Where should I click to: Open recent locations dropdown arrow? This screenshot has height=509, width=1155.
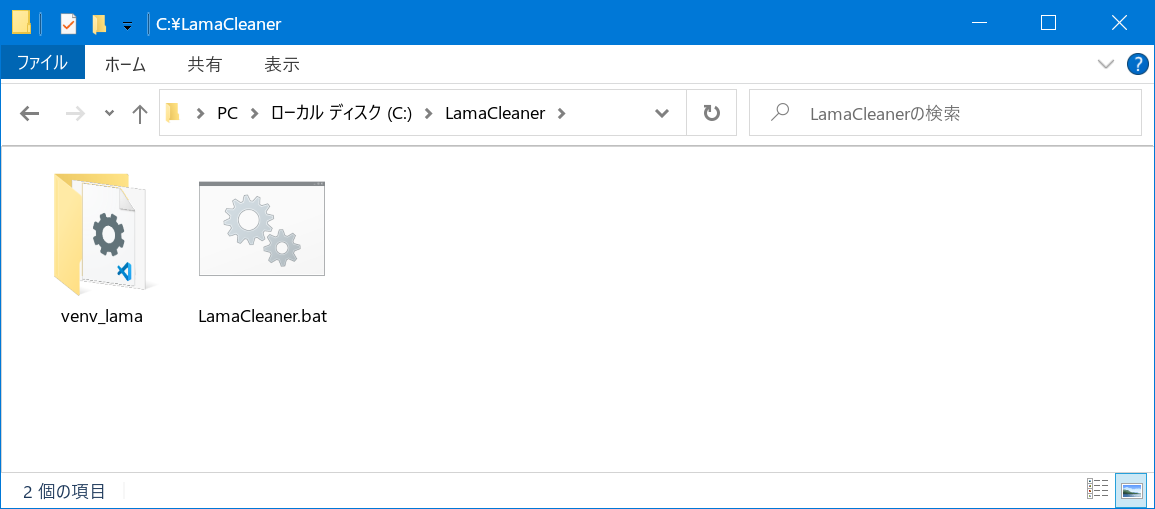[x=110, y=113]
